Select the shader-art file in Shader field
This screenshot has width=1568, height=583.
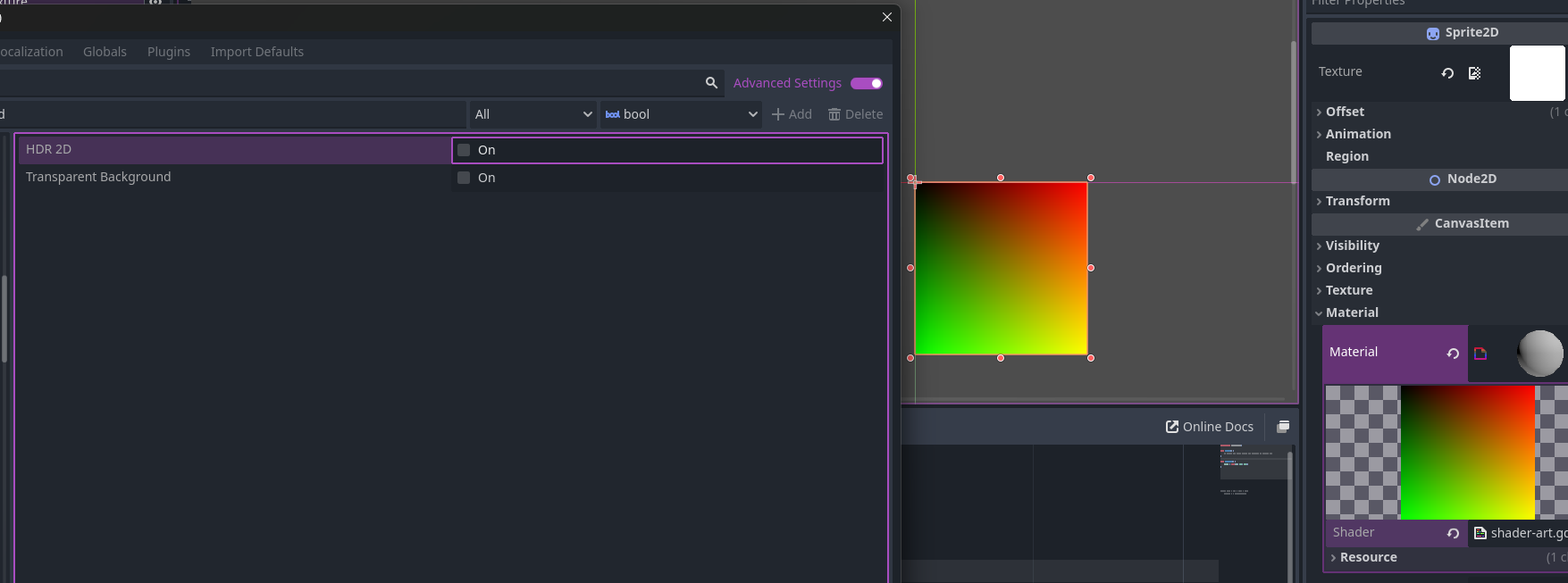[x=1523, y=533]
